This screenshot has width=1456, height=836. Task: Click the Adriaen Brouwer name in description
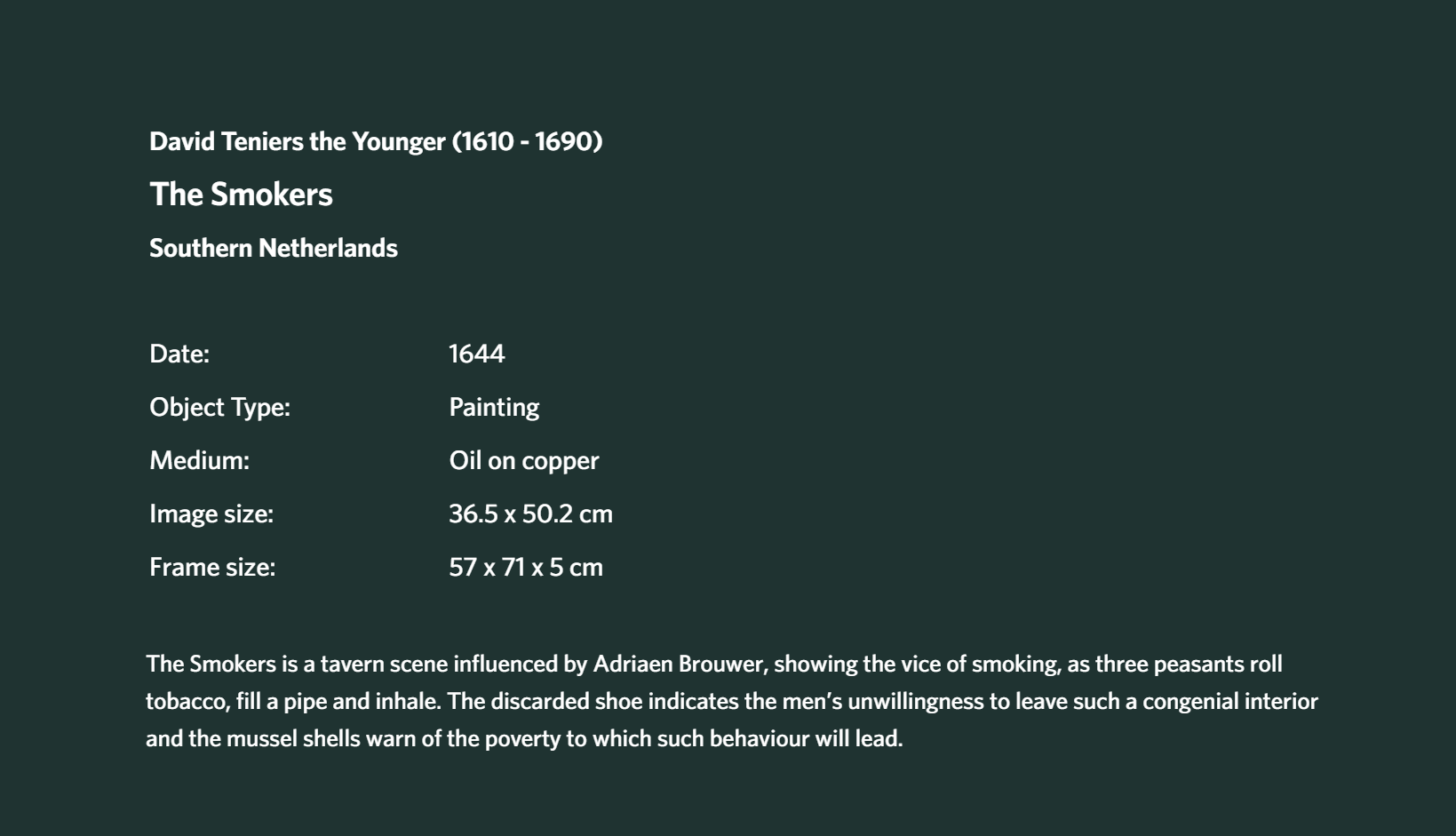[x=678, y=664]
